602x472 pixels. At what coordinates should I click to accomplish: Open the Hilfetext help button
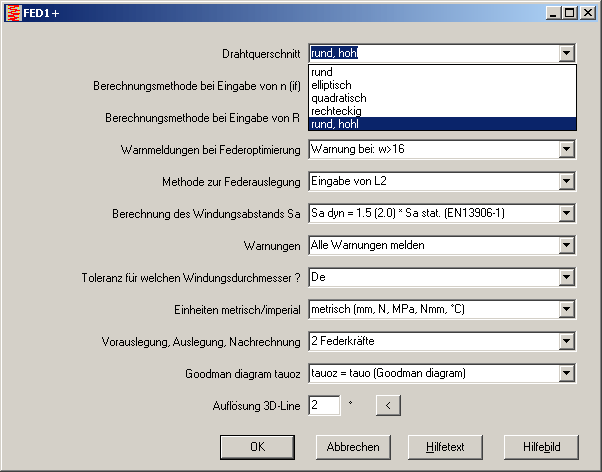447,446
